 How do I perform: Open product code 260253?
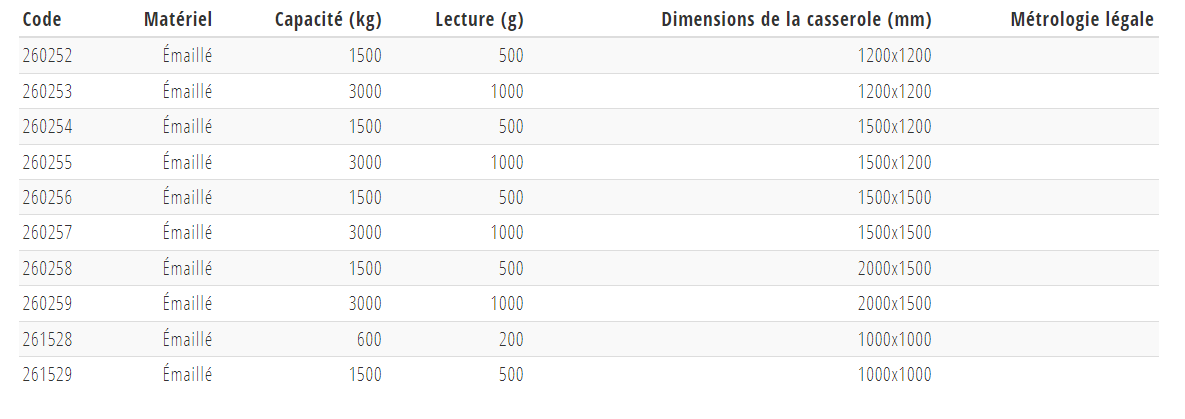coord(47,92)
